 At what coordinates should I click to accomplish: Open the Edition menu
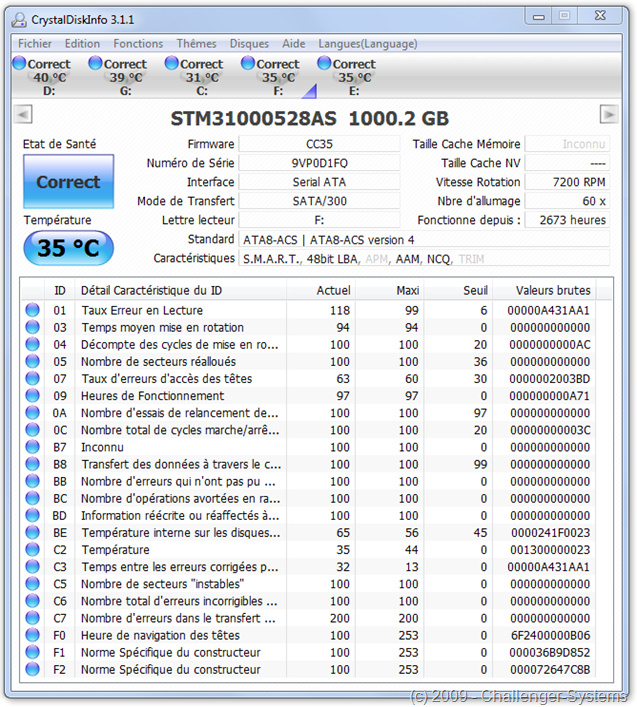(x=82, y=44)
